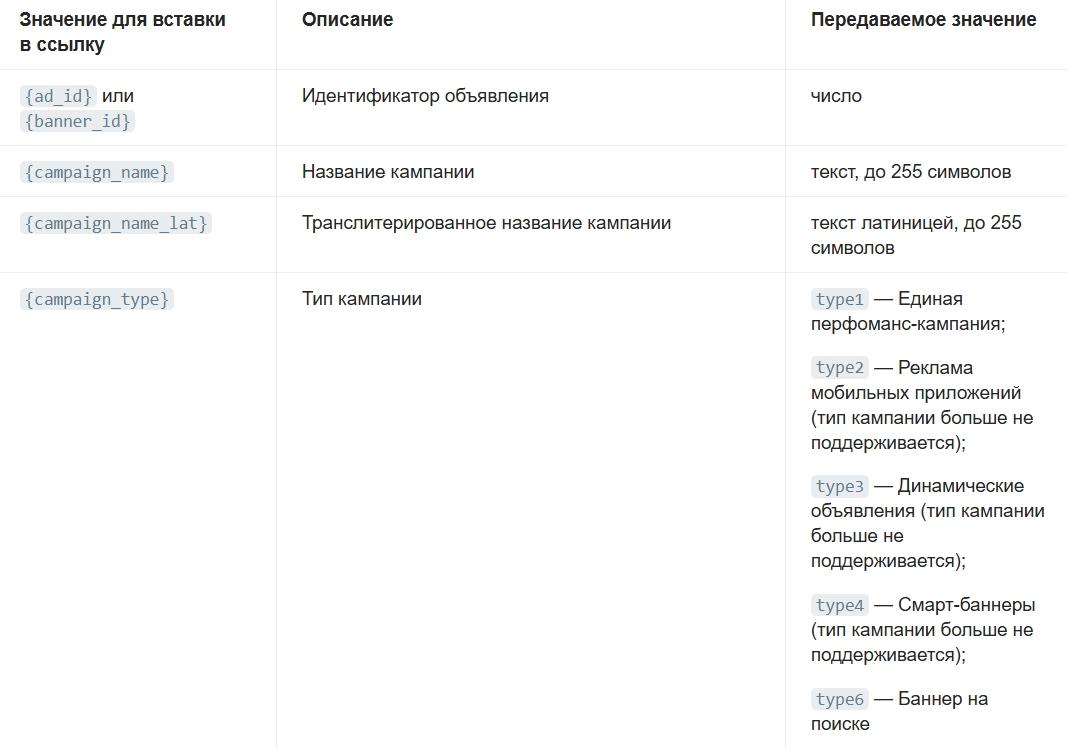This screenshot has width=1067, height=748.
Task: Click the "Описание" column header
Action: point(347,20)
